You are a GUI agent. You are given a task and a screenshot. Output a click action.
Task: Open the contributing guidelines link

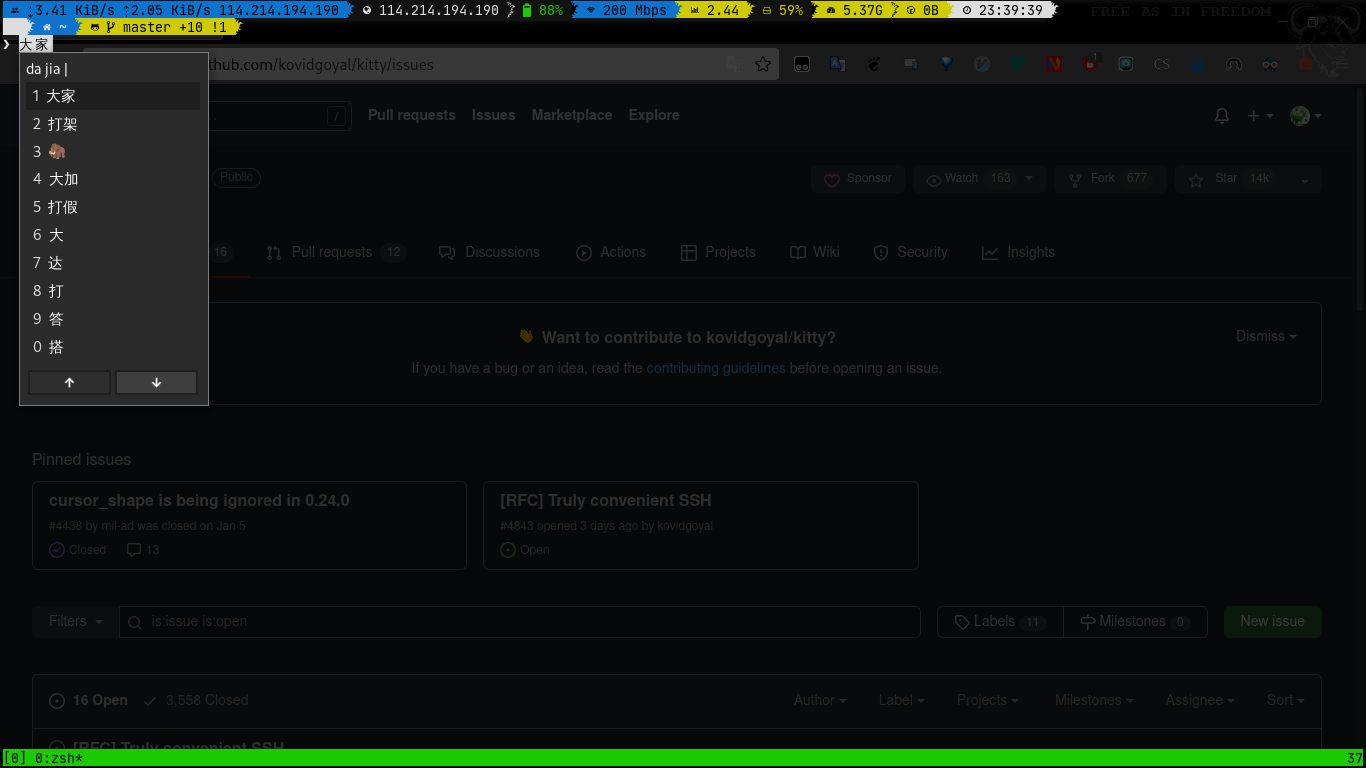click(x=716, y=368)
